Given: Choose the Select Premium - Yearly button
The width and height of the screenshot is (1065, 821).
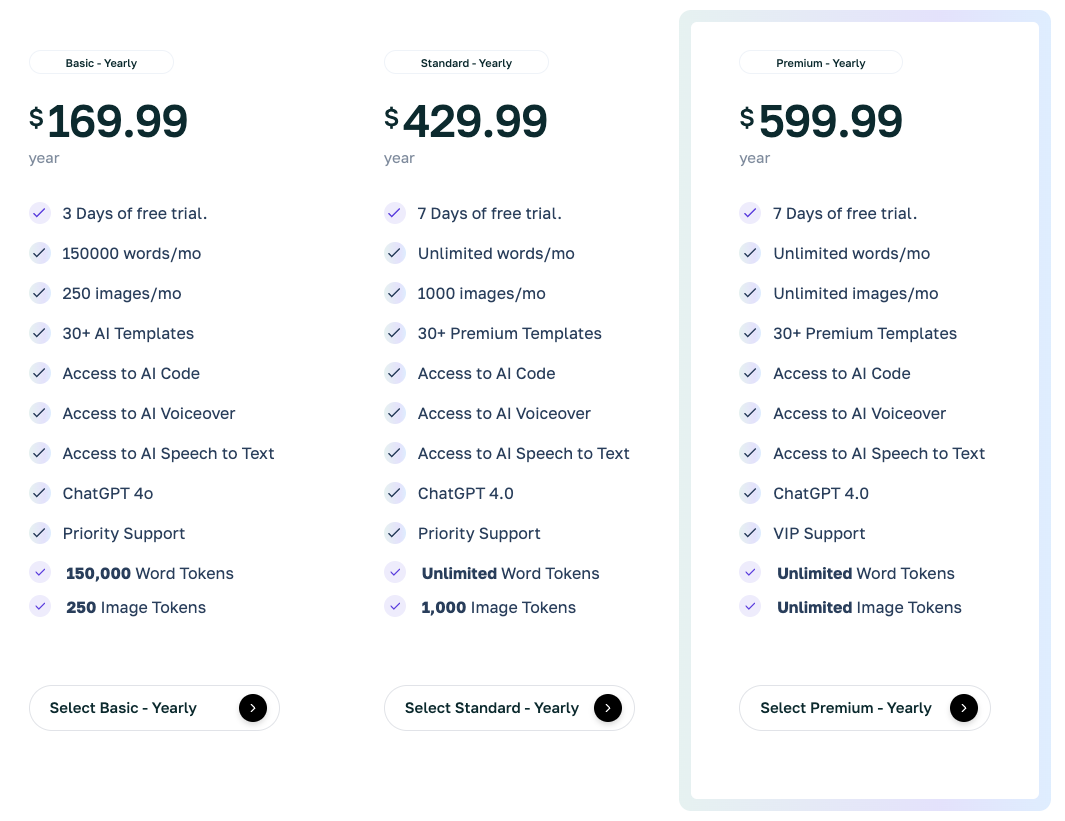Looking at the screenshot, I should pyautogui.click(x=846, y=708).
